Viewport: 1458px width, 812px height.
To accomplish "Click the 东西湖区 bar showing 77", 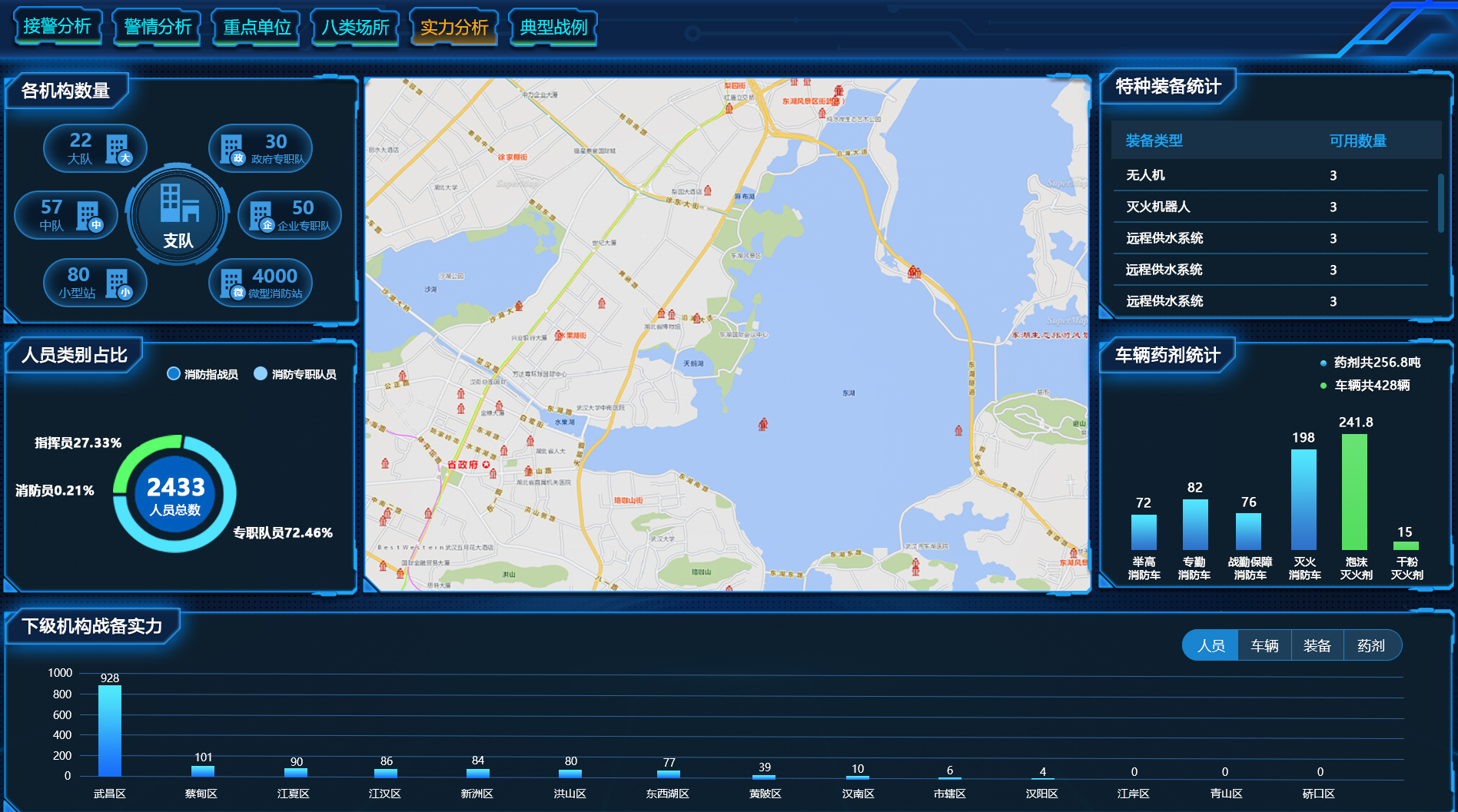I will [x=669, y=774].
